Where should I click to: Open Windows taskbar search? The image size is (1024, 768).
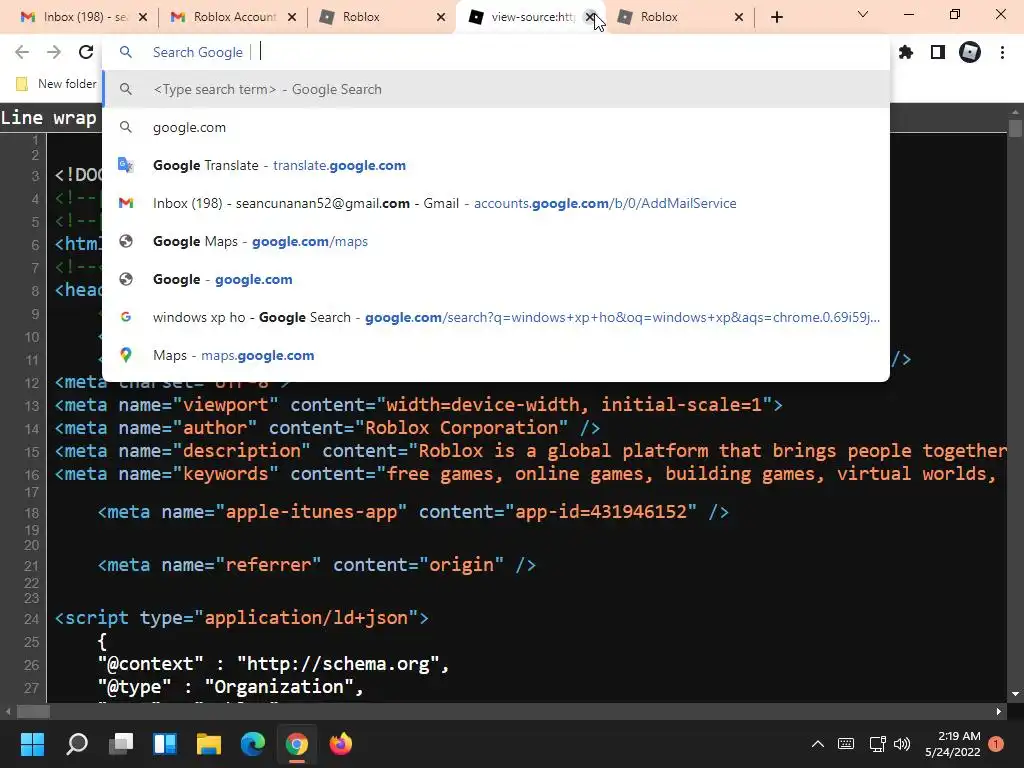77,744
